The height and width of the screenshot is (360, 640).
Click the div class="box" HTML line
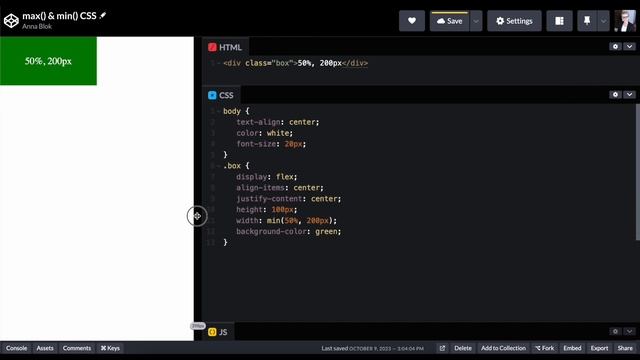pyautogui.click(x=296, y=63)
